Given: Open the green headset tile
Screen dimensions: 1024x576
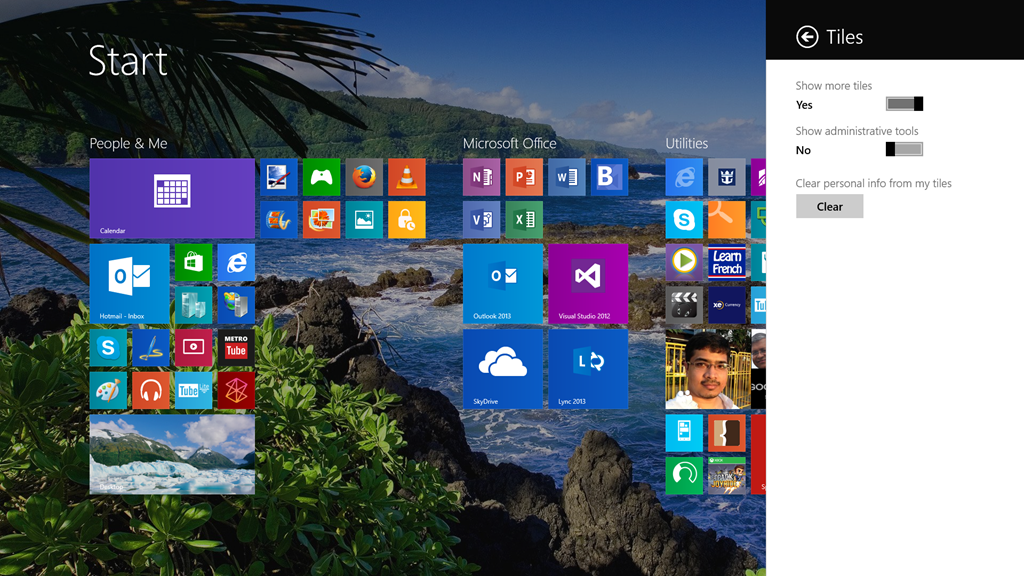Looking at the screenshot, I should (x=684, y=475).
